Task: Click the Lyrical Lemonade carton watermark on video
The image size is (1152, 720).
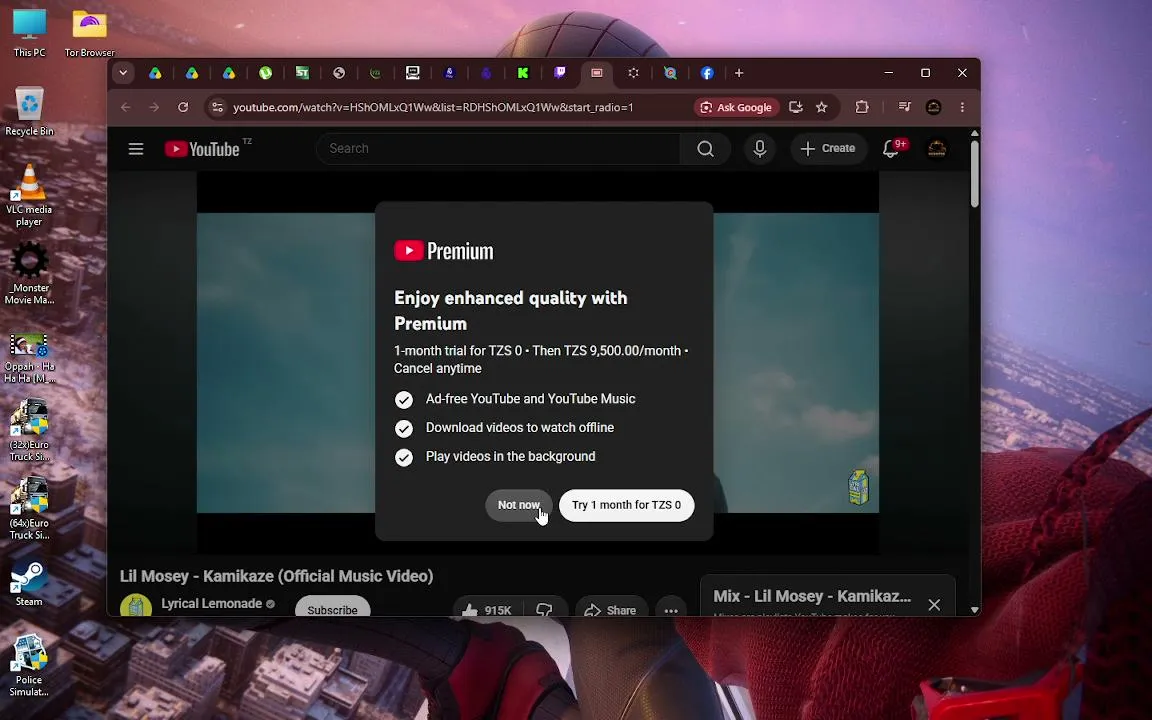Action: click(858, 487)
